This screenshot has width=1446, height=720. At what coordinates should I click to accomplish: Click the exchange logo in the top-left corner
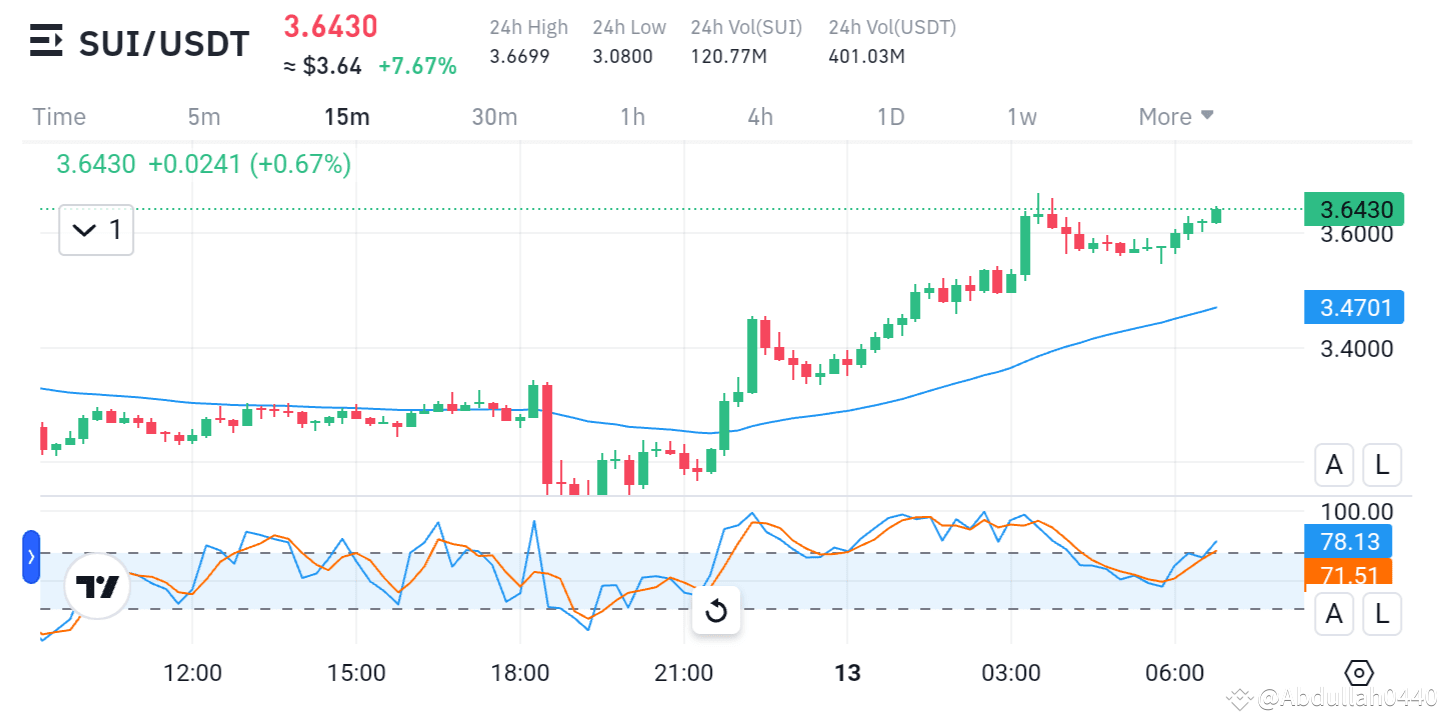pyautogui.click(x=45, y=41)
